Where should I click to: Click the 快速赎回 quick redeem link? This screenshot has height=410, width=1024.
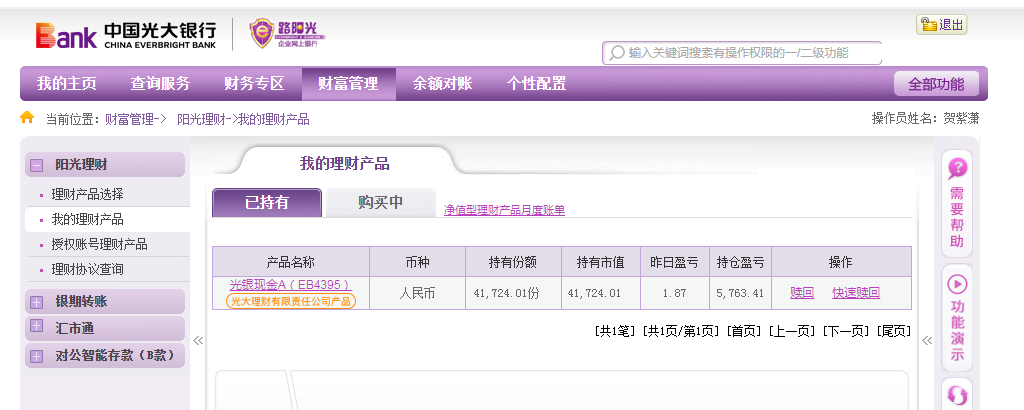(x=856, y=293)
